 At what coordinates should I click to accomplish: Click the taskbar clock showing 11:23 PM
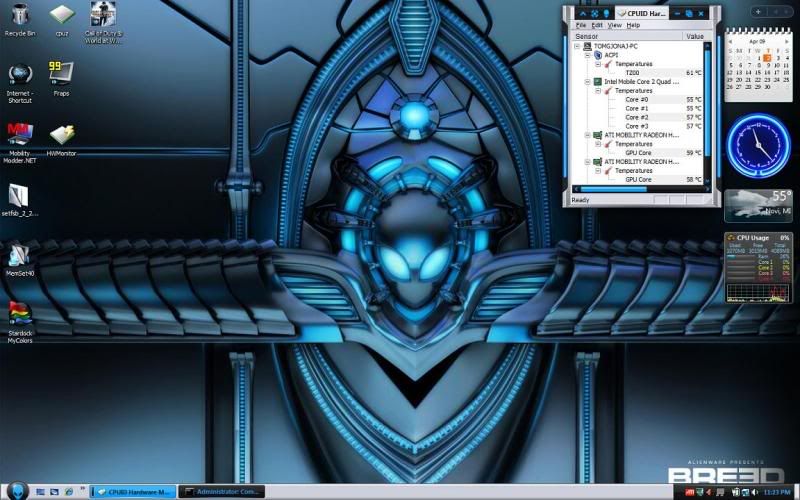pos(777,492)
